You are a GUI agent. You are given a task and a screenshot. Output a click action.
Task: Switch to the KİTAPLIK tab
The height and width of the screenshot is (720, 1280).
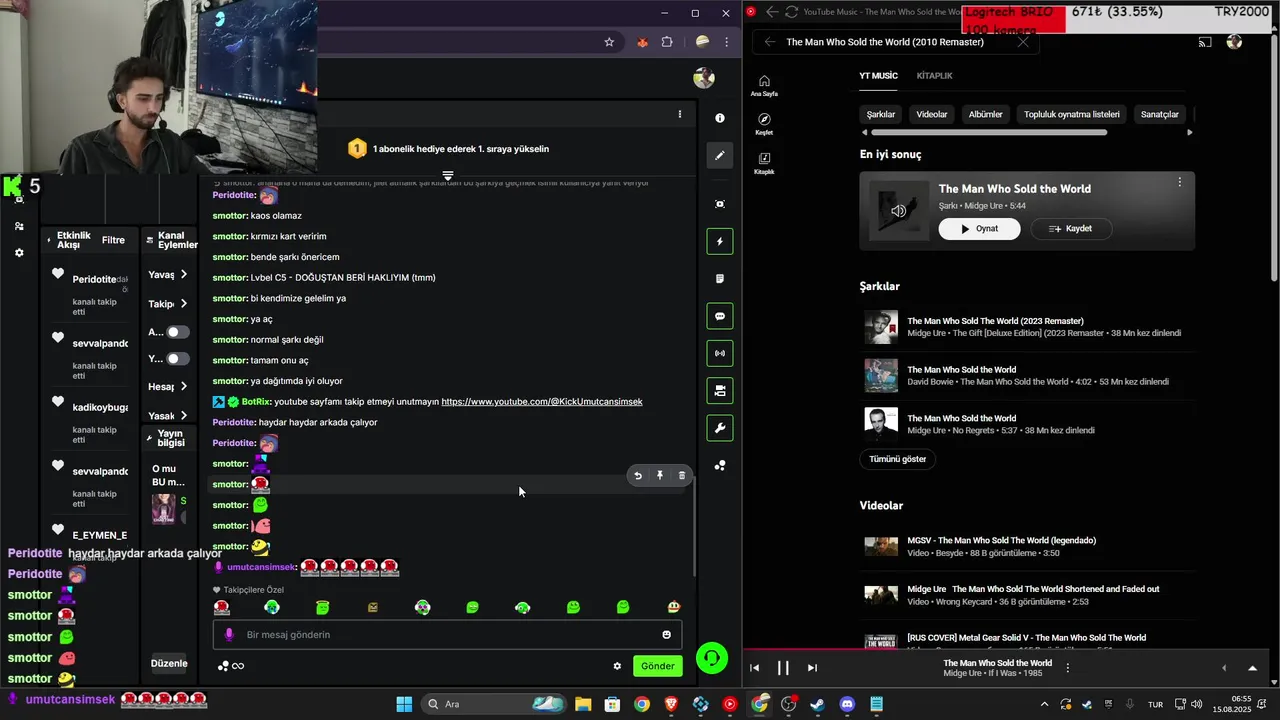(x=934, y=76)
